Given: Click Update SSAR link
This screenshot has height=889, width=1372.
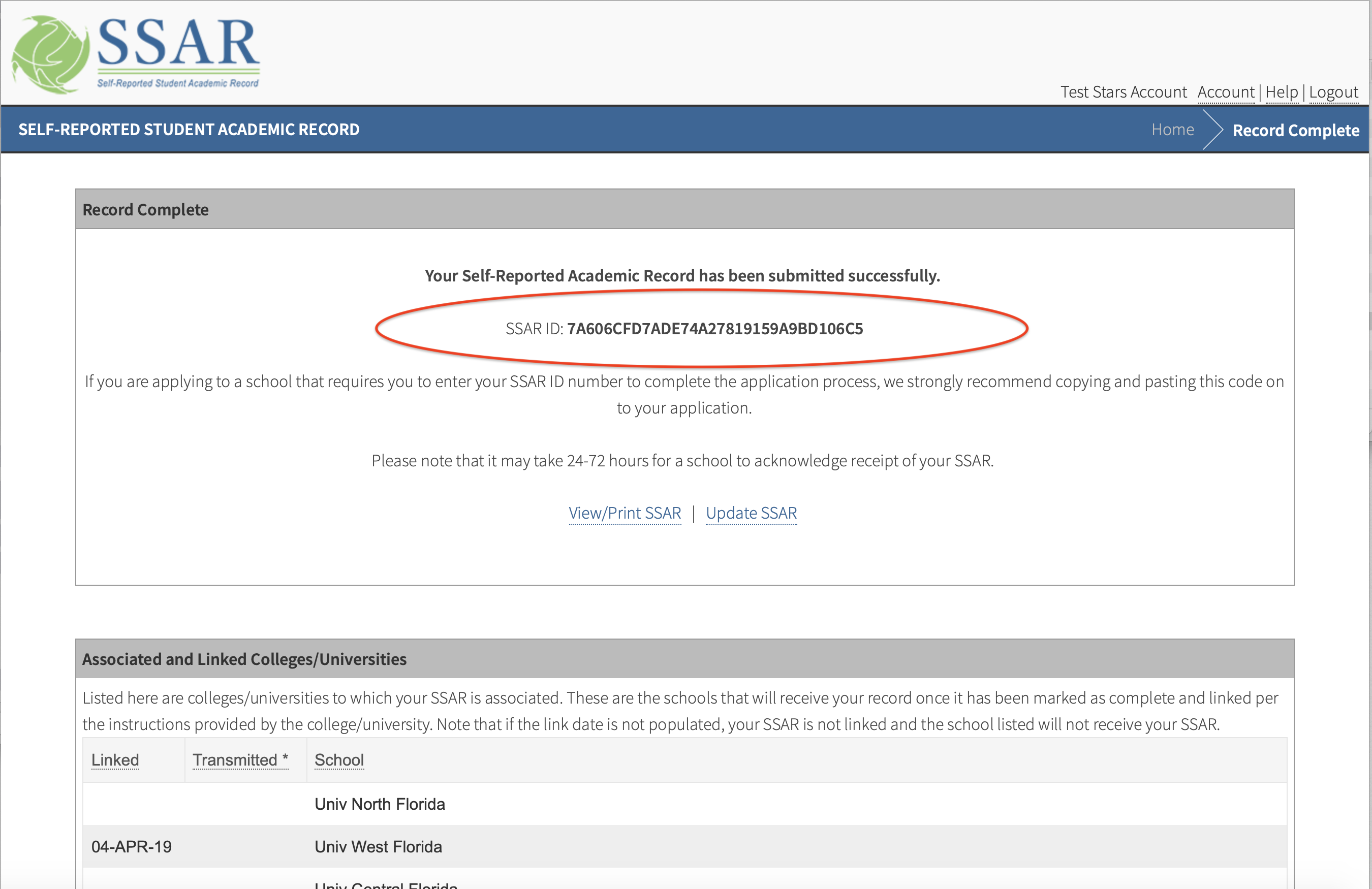Looking at the screenshot, I should click(751, 513).
